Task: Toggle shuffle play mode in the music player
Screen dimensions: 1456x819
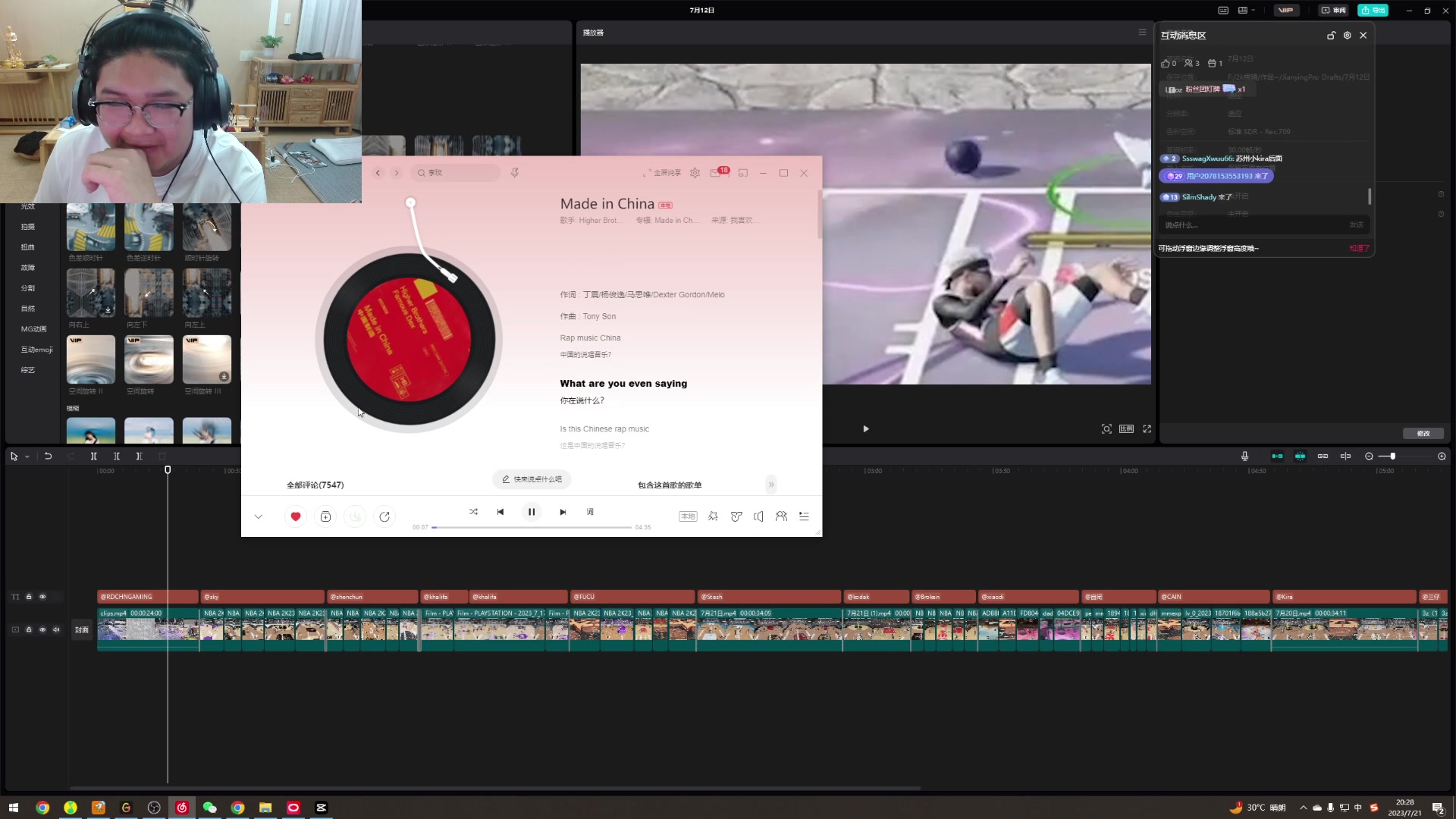Action: (x=473, y=512)
